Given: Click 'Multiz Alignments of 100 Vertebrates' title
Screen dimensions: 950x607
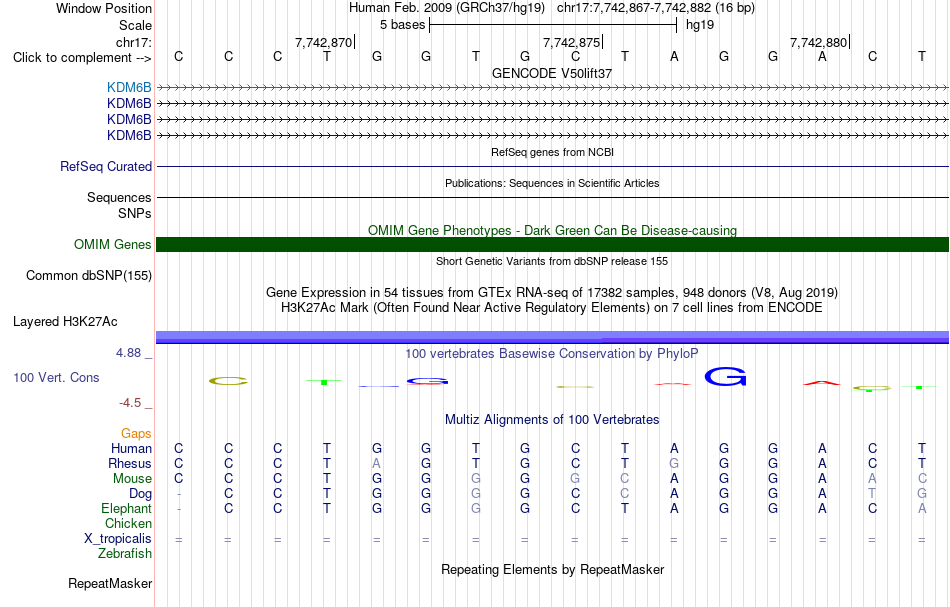Looking at the screenshot, I should (552, 419).
